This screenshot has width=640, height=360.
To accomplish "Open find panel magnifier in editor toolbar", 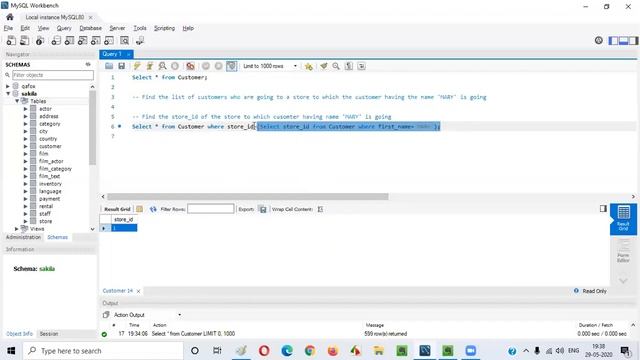I will 336,66.
